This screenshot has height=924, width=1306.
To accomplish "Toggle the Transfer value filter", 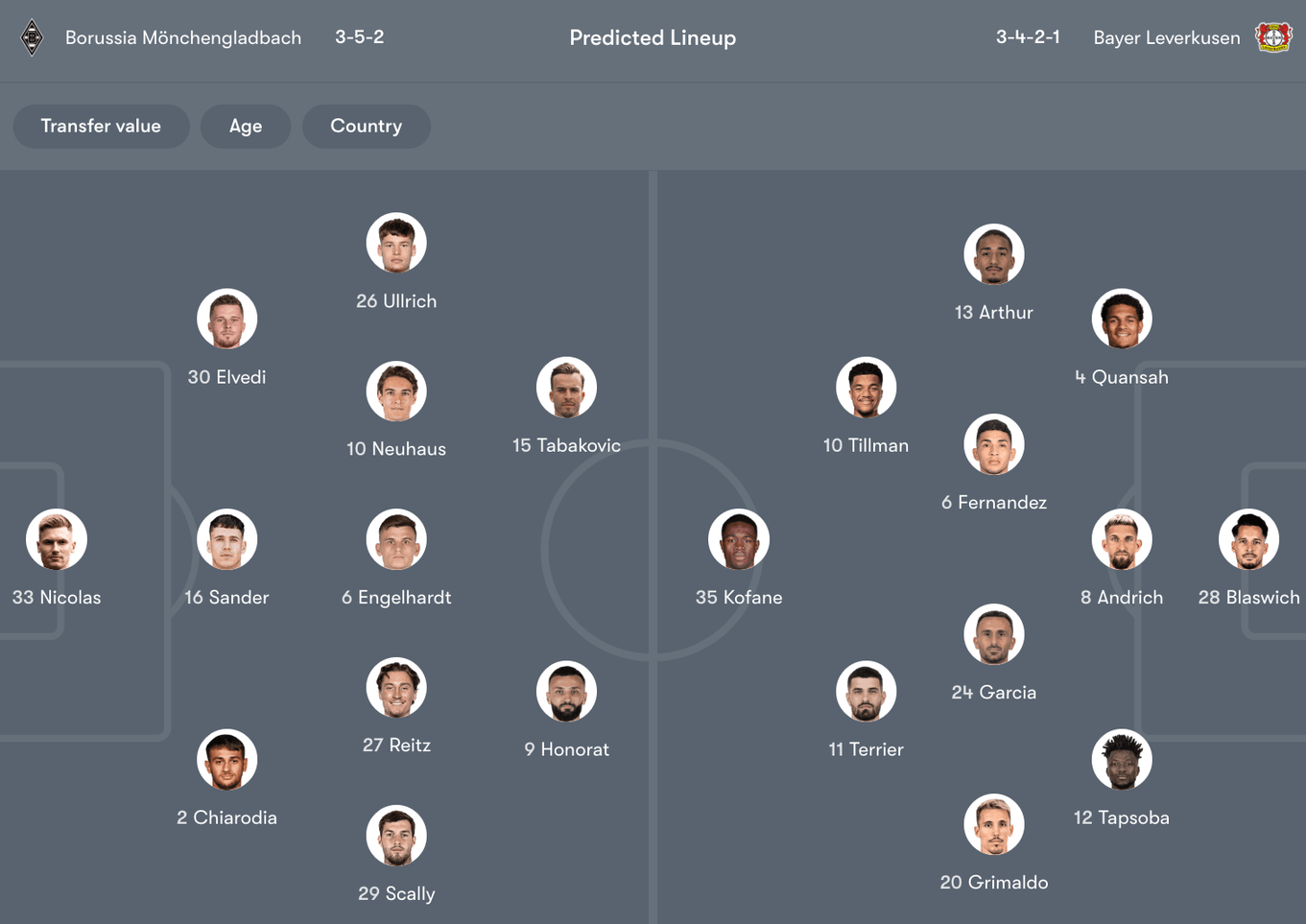I will [x=101, y=126].
